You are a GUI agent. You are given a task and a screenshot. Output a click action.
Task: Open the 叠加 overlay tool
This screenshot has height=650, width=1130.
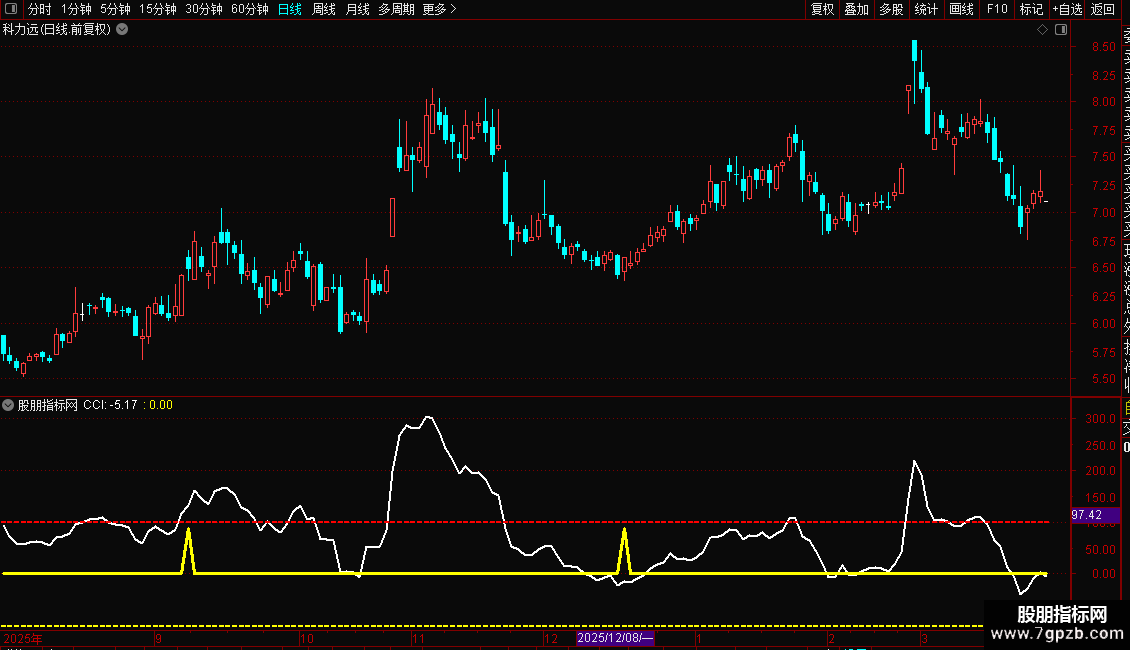[856, 9]
